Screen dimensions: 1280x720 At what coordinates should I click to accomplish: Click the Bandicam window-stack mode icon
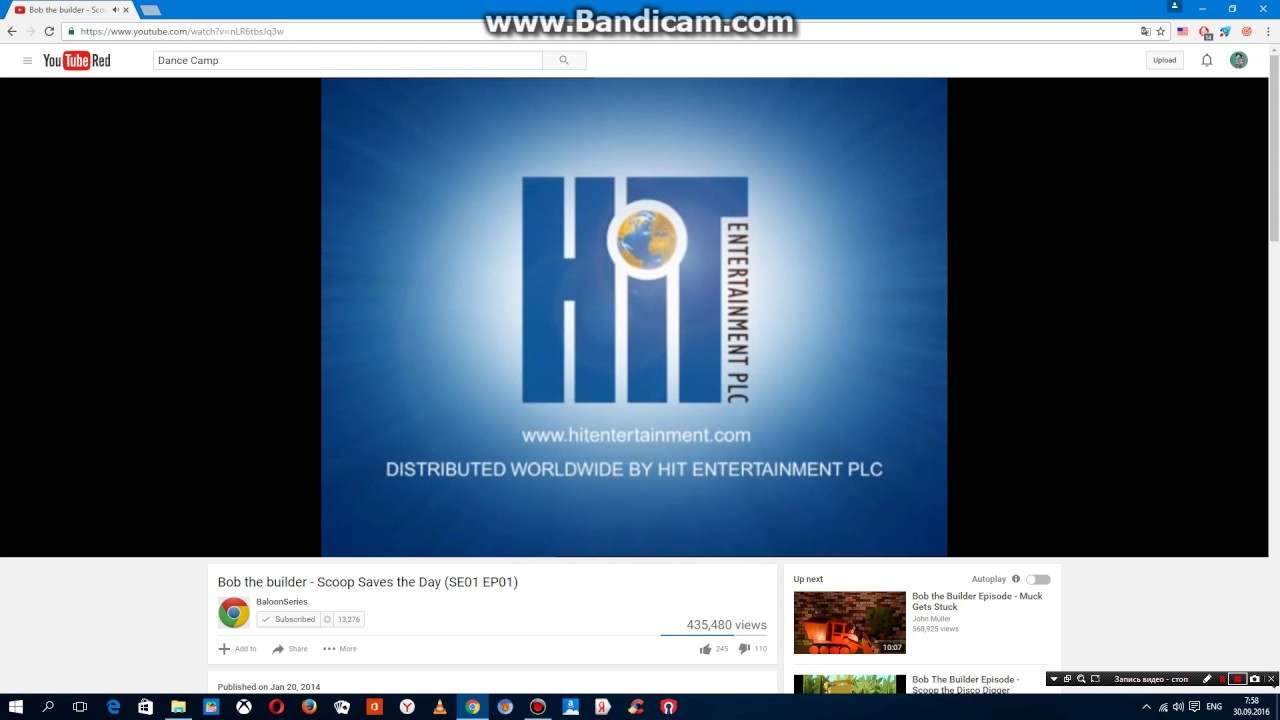tap(1067, 679)
